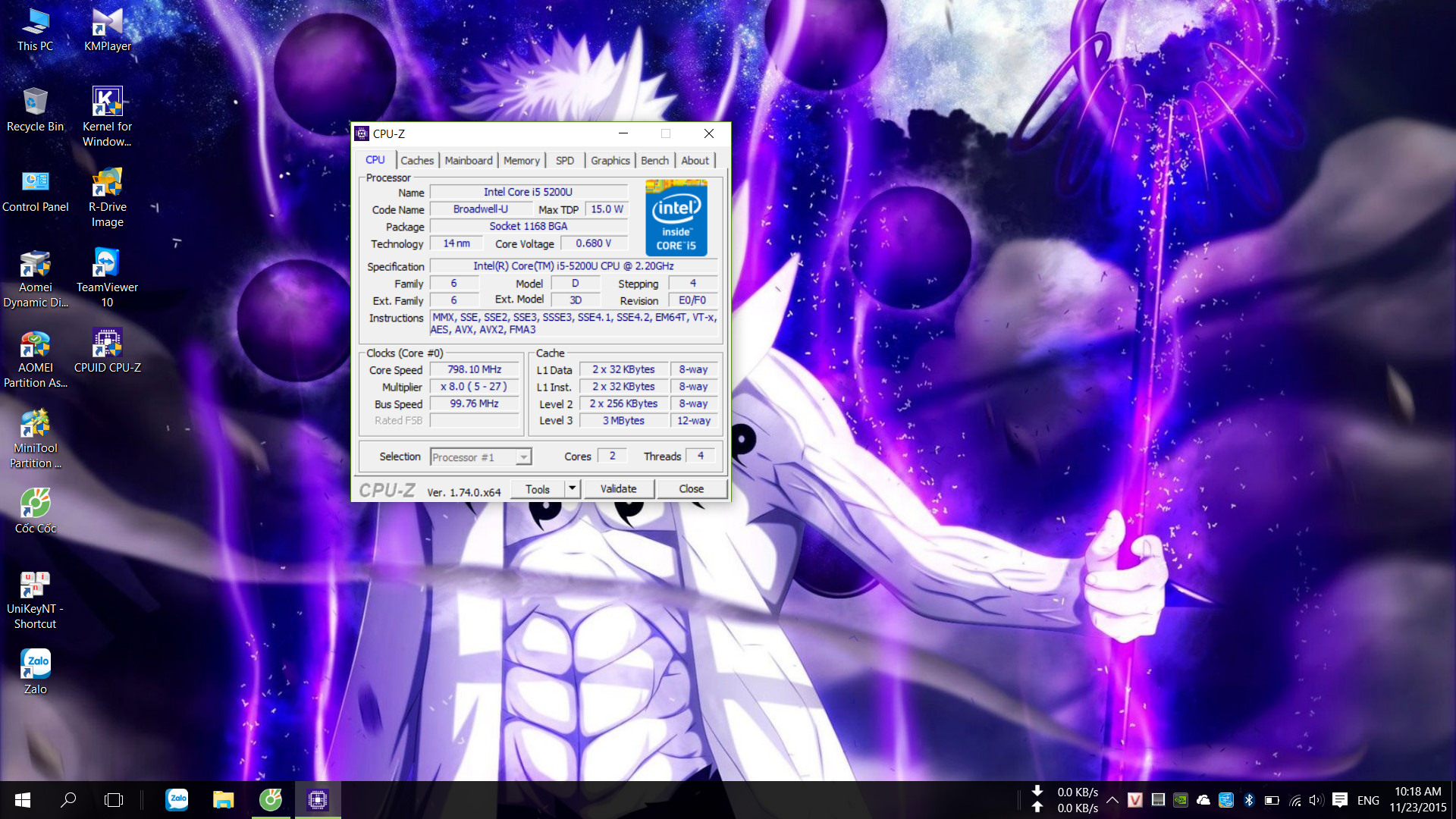Open File Explorer from the taskbar
The width and height of the screenshot is (1456, 819).
223,800
